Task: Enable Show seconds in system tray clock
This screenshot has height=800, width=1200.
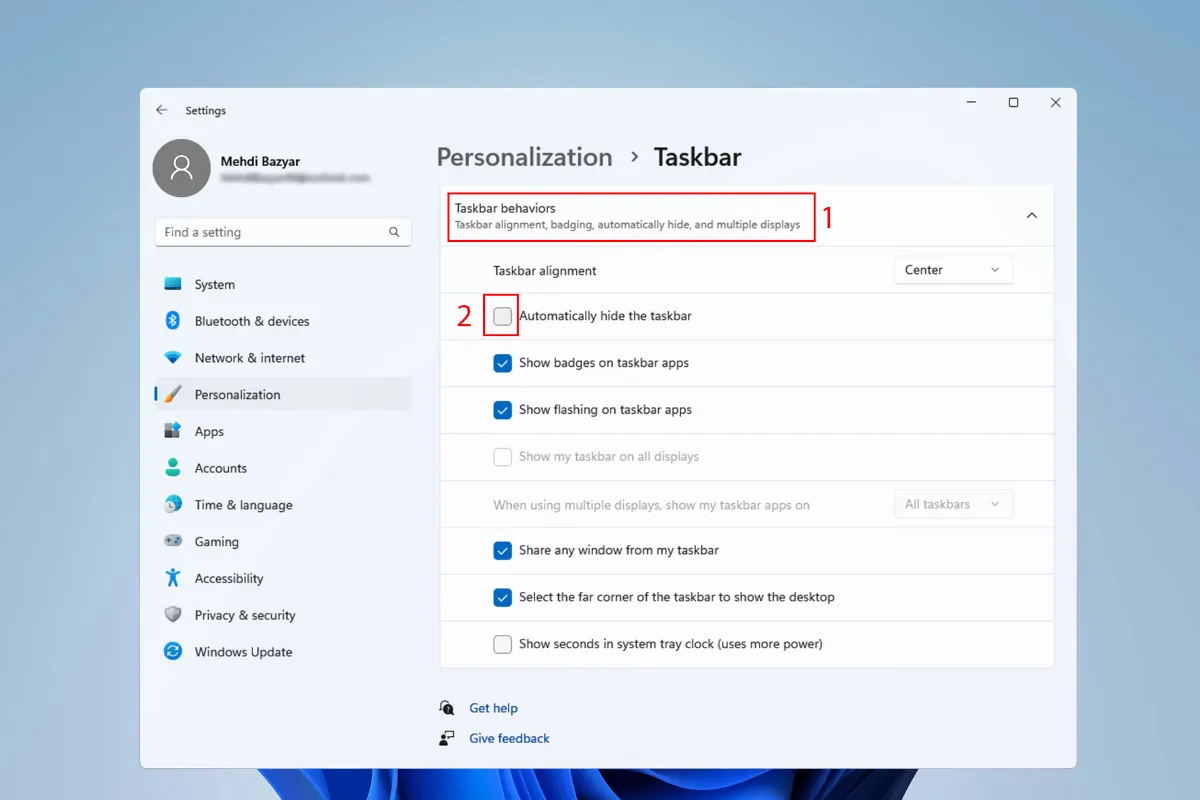Action: pos(503,644)
